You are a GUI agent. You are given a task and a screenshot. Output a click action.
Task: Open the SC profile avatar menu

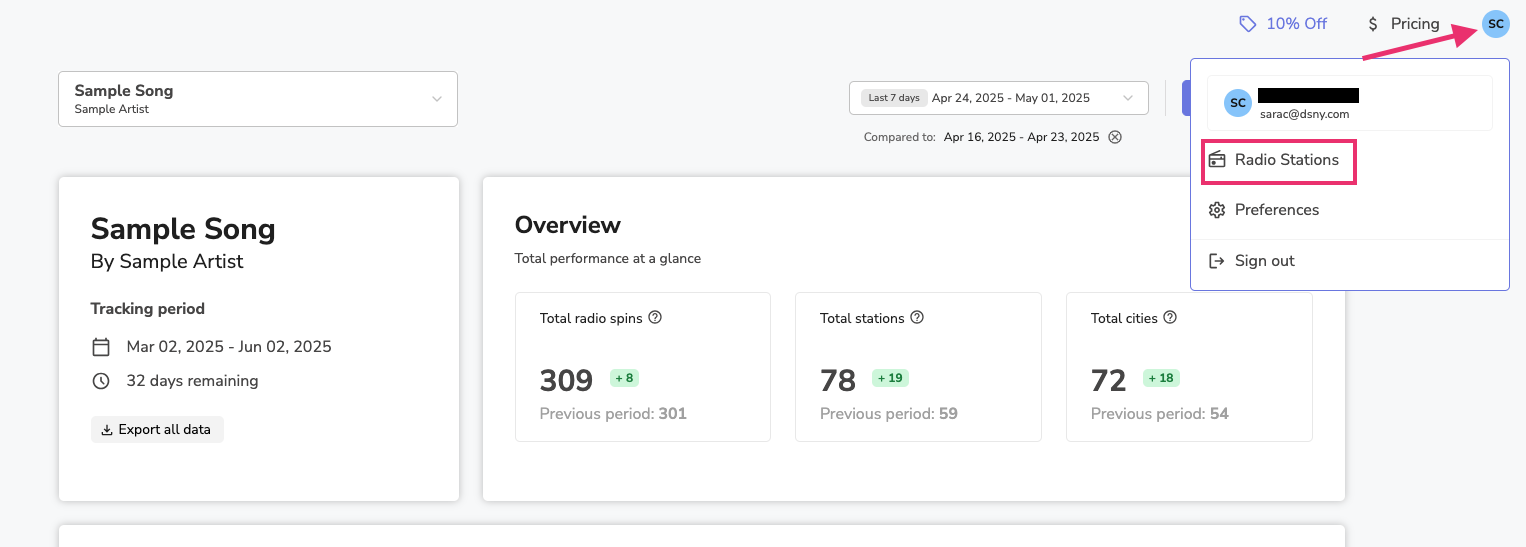point(1495,24)
